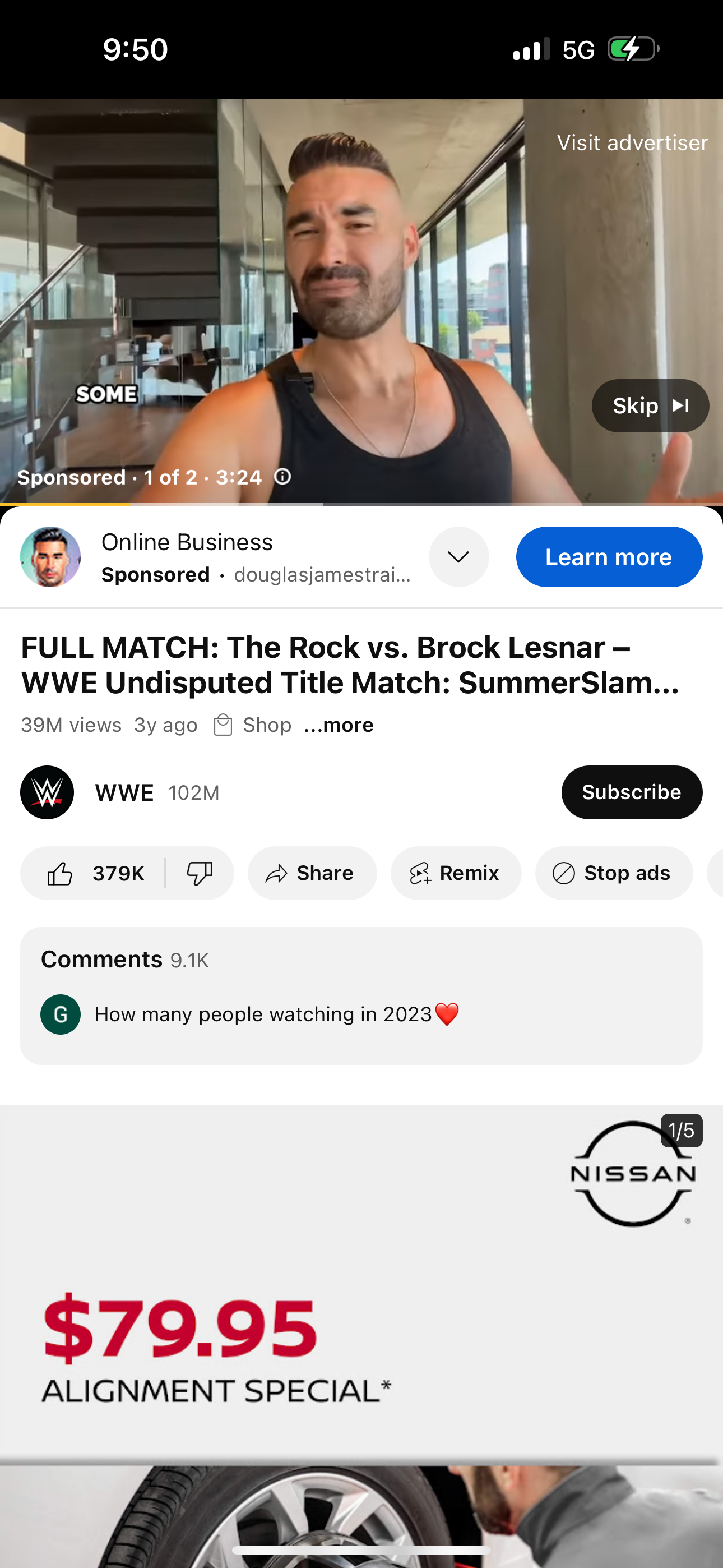
Task: Click the Learn more button
Action: tap(609, 557)
